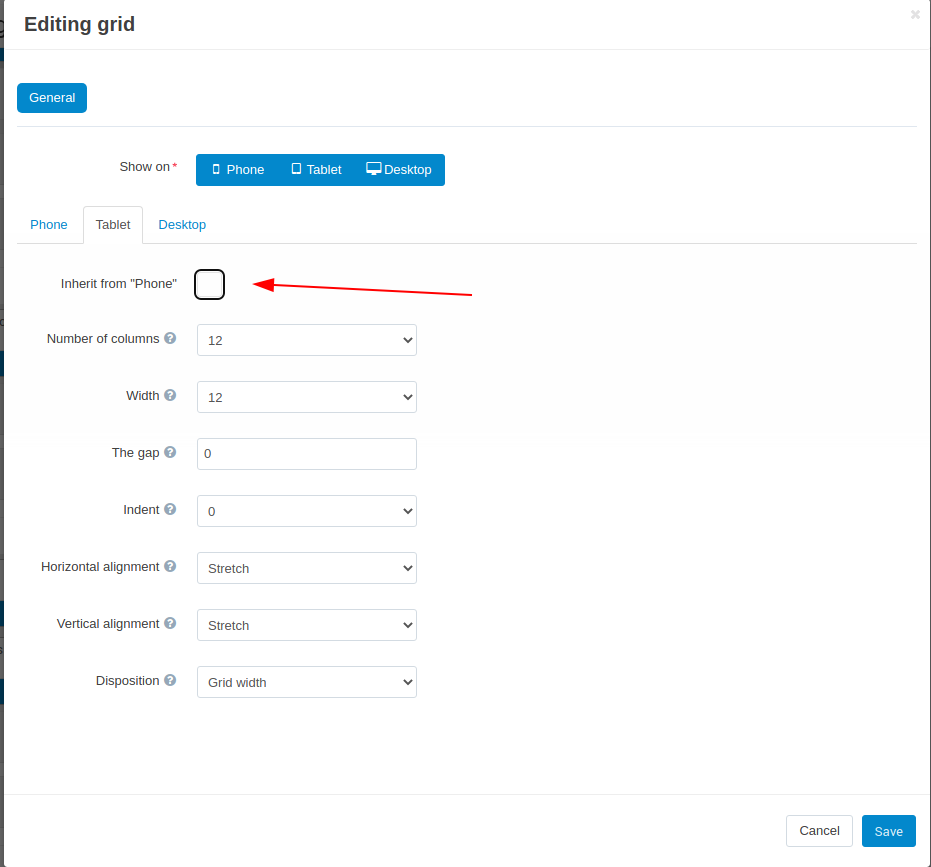
Task: Switch to the Phone settings tab
Action: pos(49,225)
